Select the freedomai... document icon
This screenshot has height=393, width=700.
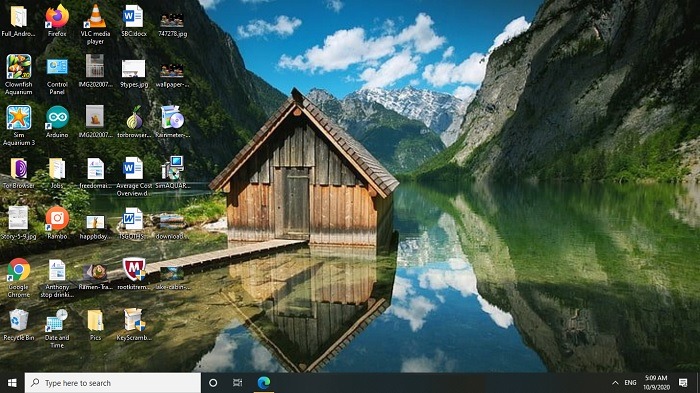pyautogui.click(x=95, y=173)
